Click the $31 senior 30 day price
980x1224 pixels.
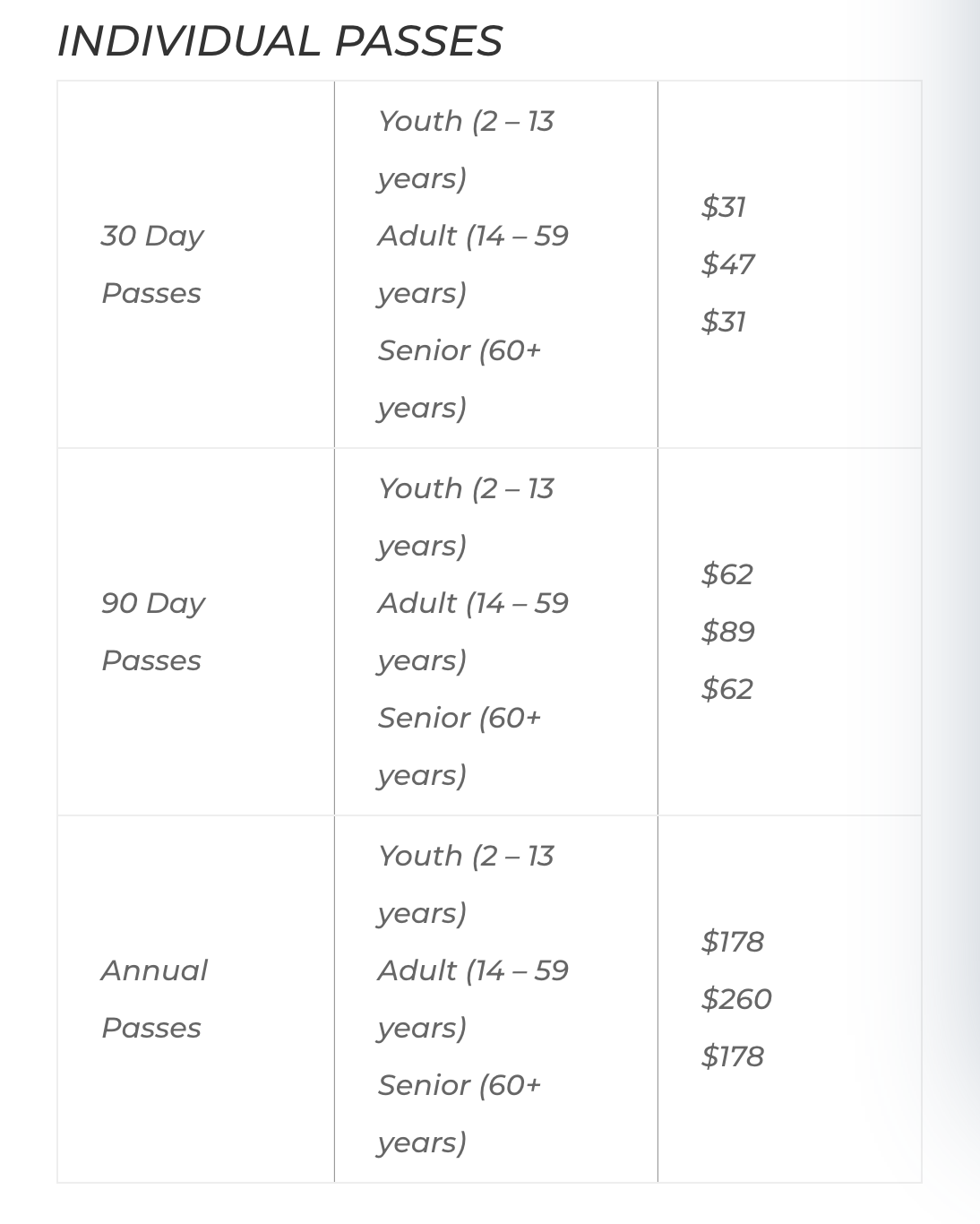[x=724, y=322]
